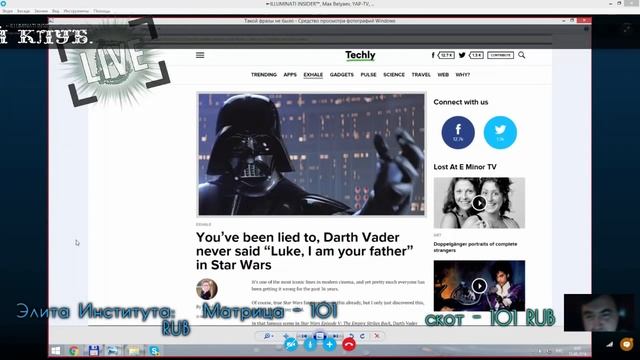This screenshot has width=640, height=360.
Task: Open the Вид menu
Action: point(56,11)
